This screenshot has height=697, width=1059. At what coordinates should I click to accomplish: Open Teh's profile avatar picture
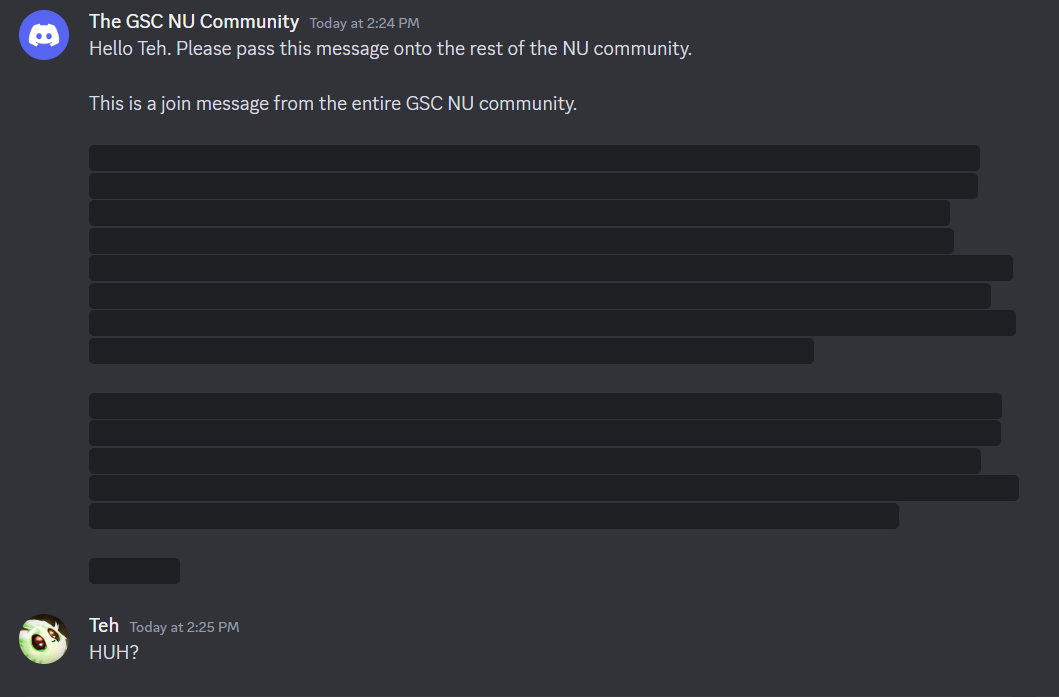44,639
